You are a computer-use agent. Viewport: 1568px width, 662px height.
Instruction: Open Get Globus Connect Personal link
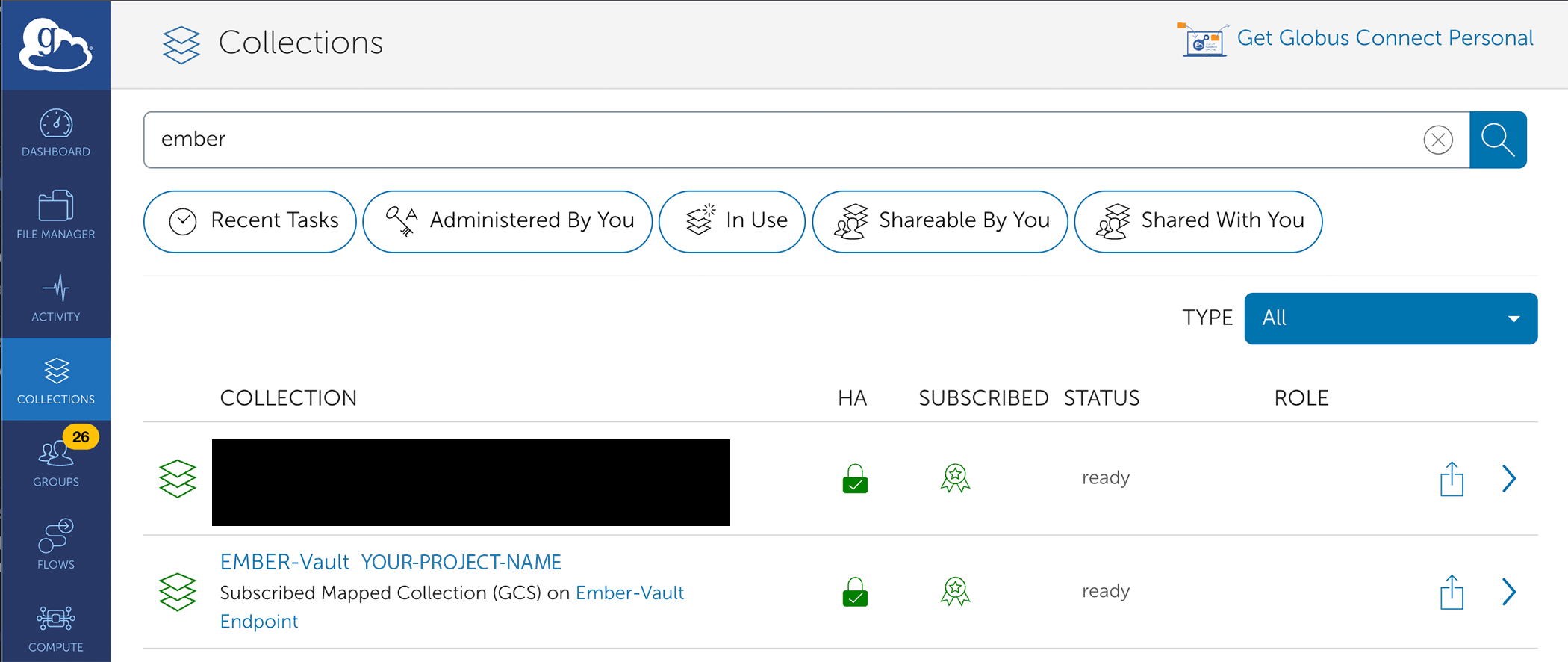(x=1385, y=38)
